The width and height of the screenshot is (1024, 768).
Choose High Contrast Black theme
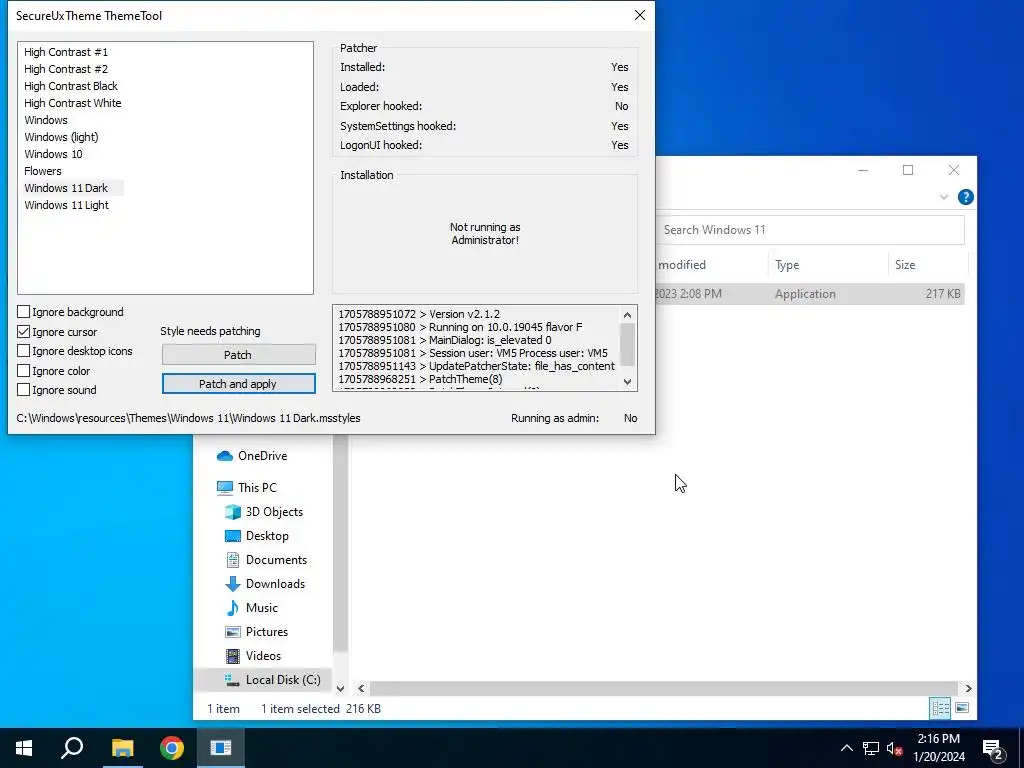point(71,86)
